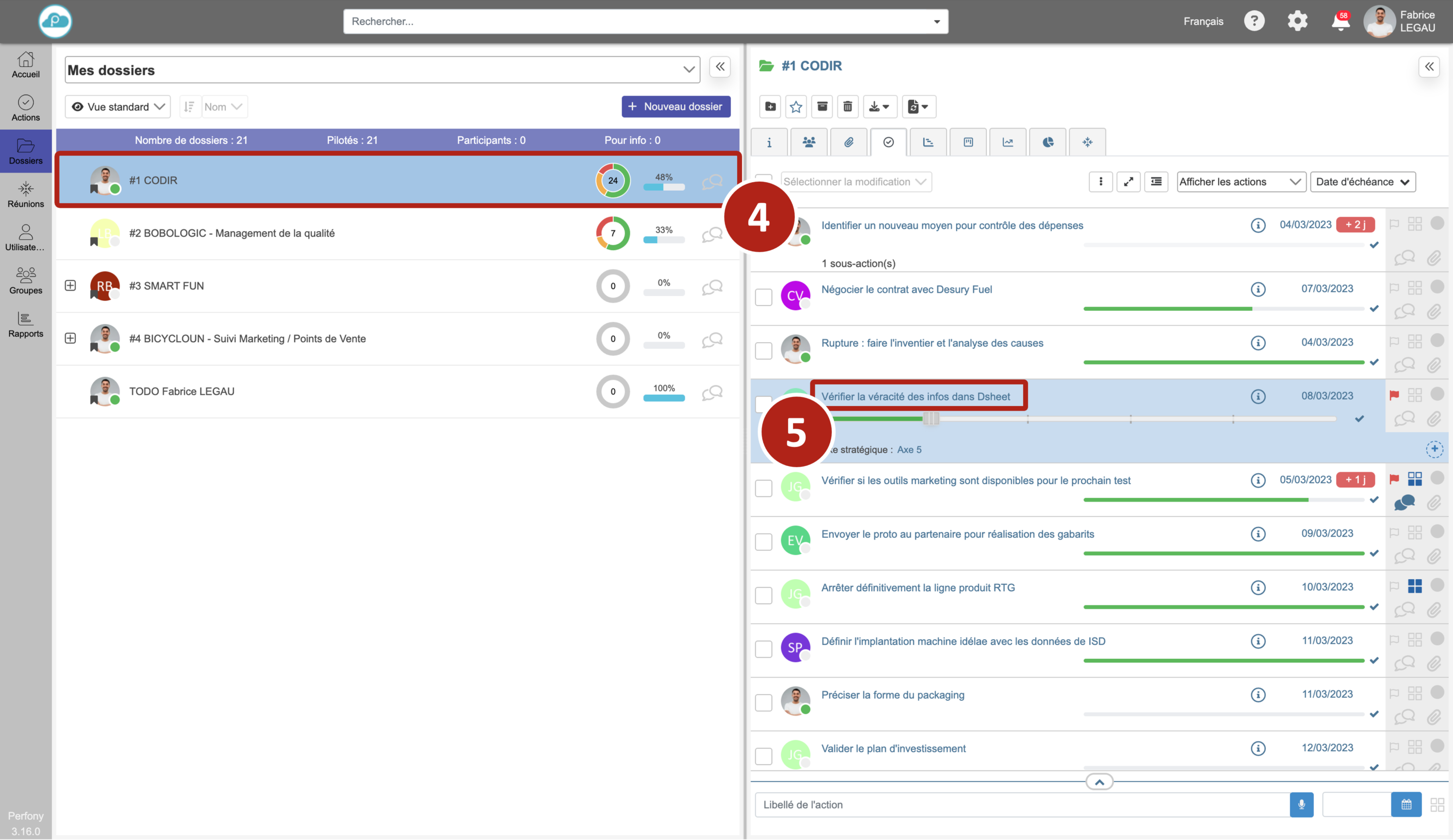1453x840 pixels.
Task: Click the trash delete icon in folder toolbar
Action: [x=847, y=106]
